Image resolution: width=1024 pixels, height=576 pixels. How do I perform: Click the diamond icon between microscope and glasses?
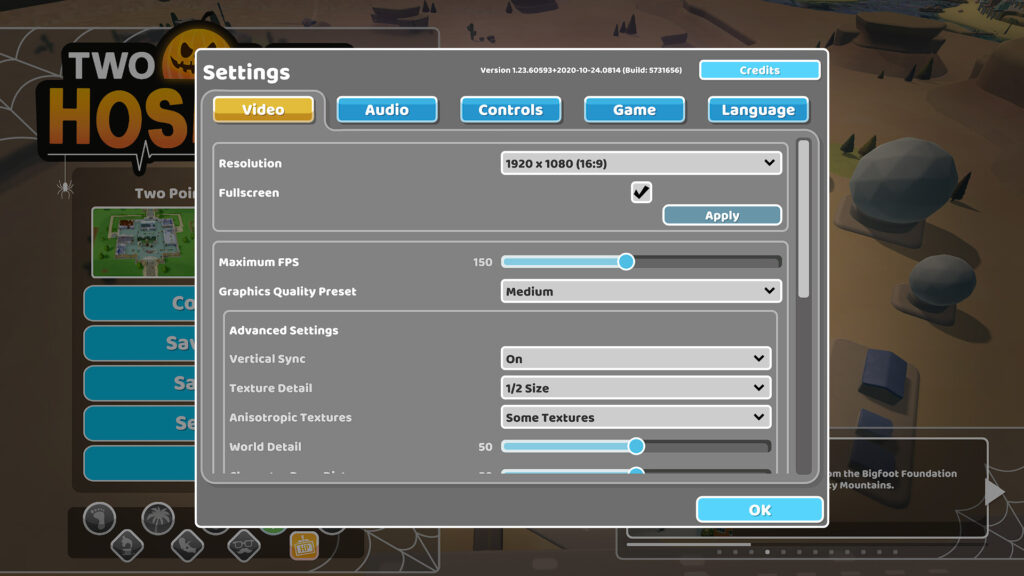tap(187, 545)
